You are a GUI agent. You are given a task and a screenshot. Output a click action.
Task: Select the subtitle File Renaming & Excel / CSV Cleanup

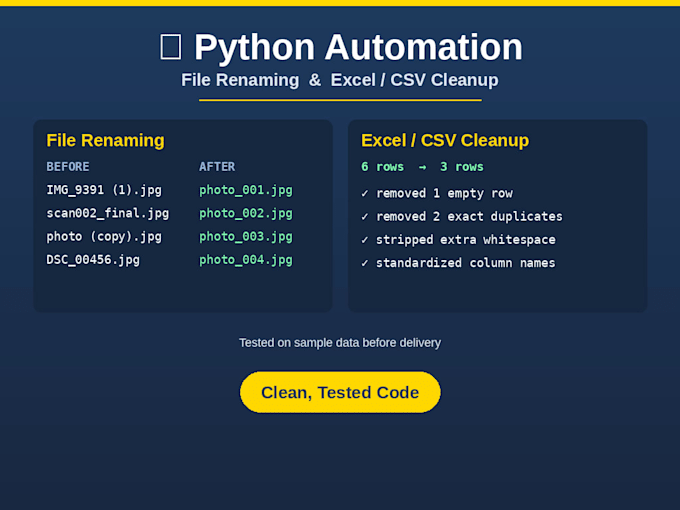click(x=340, y=80)
